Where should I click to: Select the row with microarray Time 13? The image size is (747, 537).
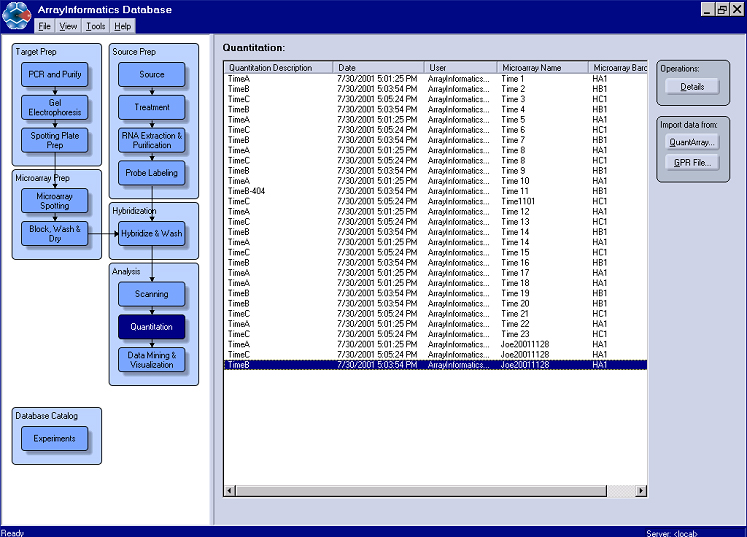coord(435,222)
